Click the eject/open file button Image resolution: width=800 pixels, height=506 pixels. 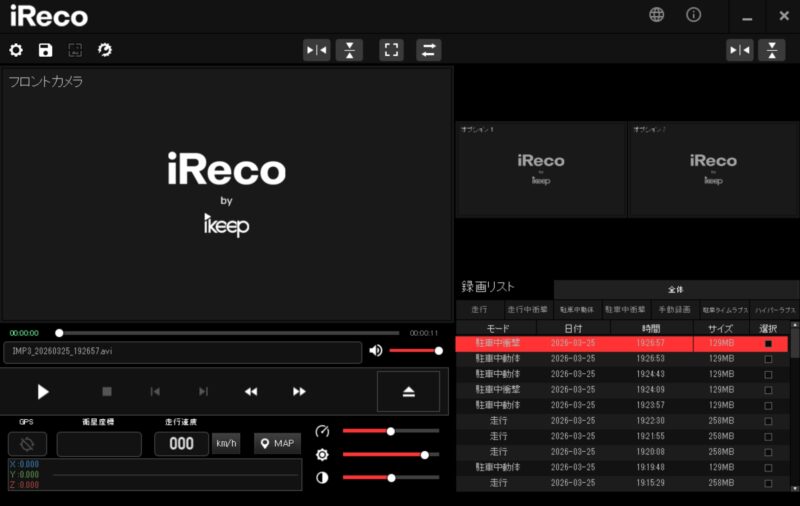pyautogui.click(x=408, y=391)
